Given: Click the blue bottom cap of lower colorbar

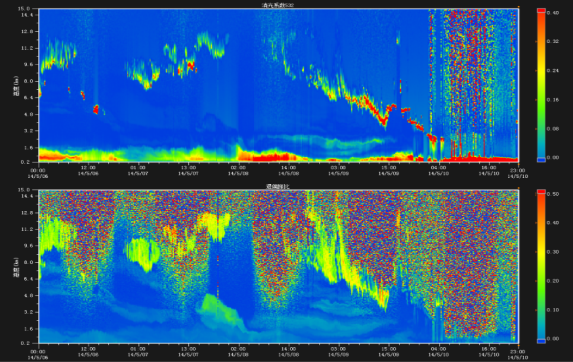Looking at the screenshot, I should coord(541,341).
